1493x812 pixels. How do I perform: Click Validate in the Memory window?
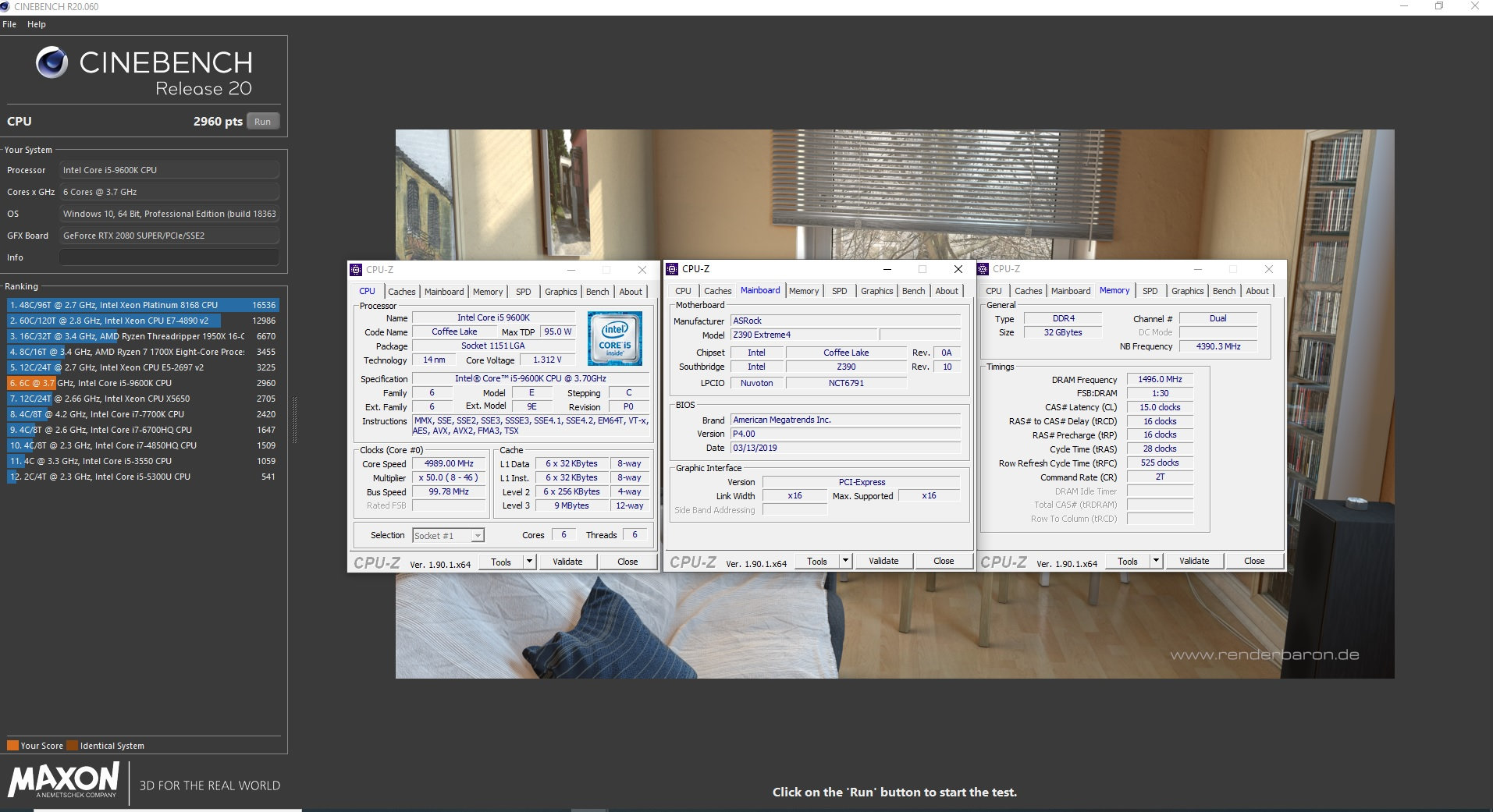1194,561
